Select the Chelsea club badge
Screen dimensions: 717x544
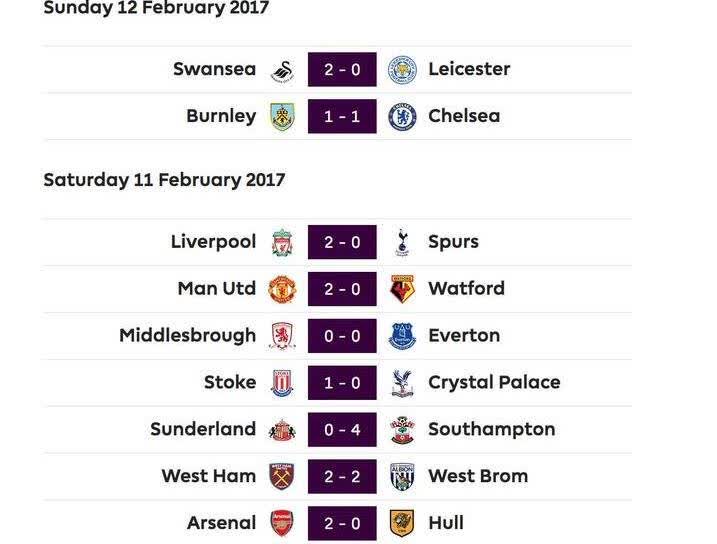402,117
